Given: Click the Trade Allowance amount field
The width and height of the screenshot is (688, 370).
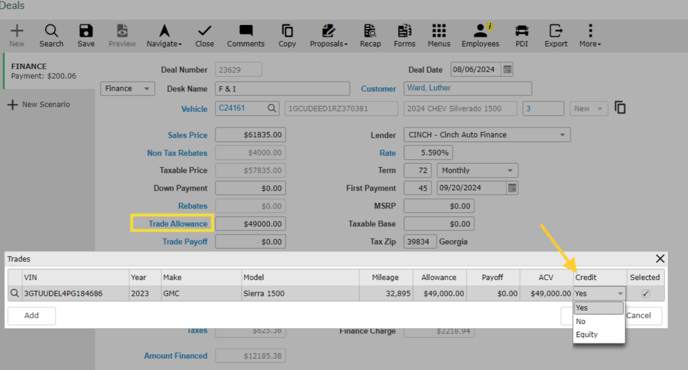Looking at the screenshot, I should (250, 224).
